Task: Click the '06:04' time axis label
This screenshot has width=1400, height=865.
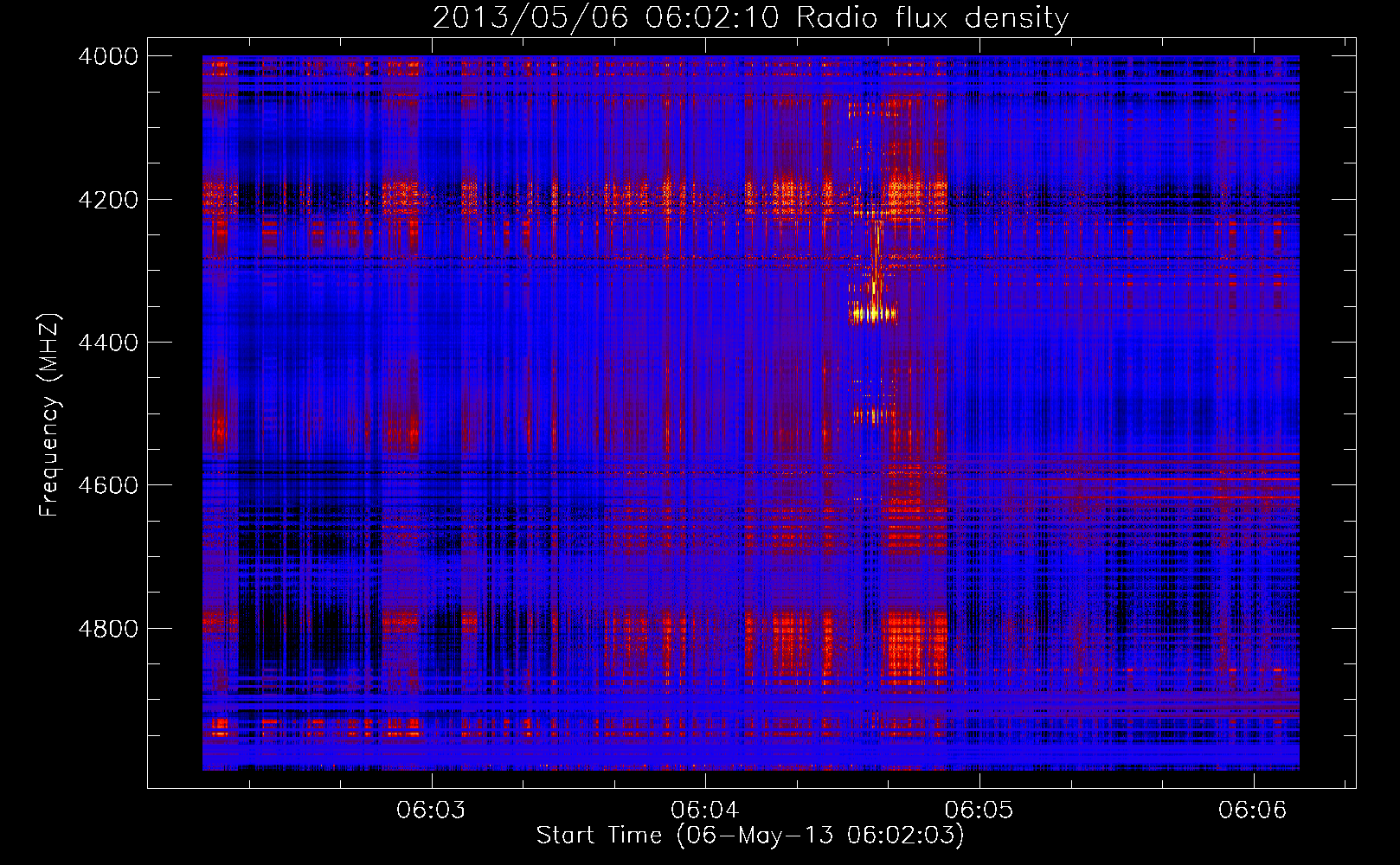Action: (x=705, y=810)
